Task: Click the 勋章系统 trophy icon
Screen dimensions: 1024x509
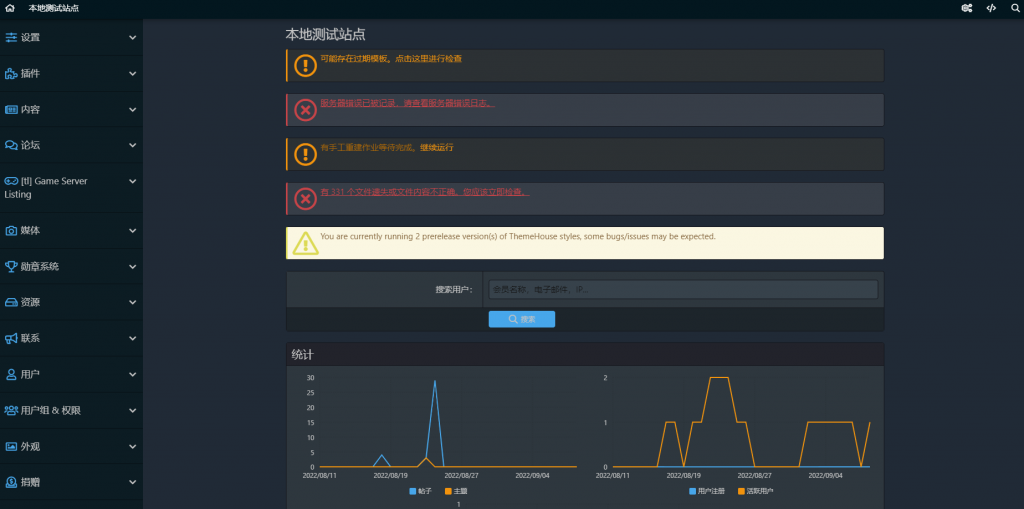Action: pos(11,267)
